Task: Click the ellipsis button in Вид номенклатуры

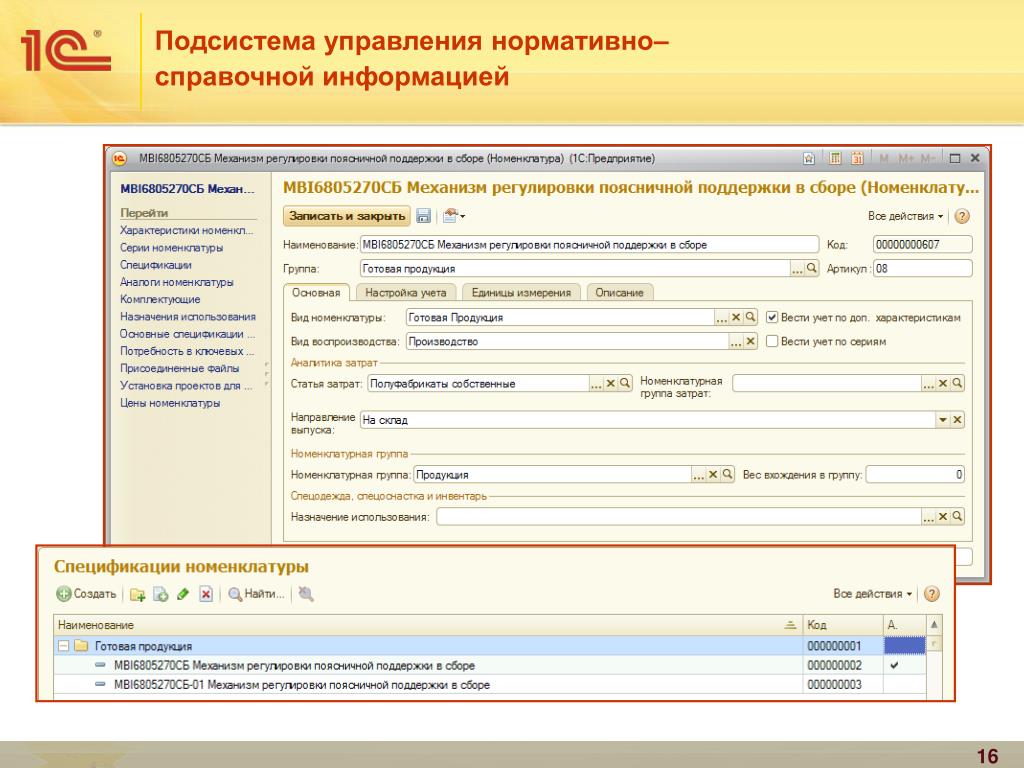Action: 722,317
